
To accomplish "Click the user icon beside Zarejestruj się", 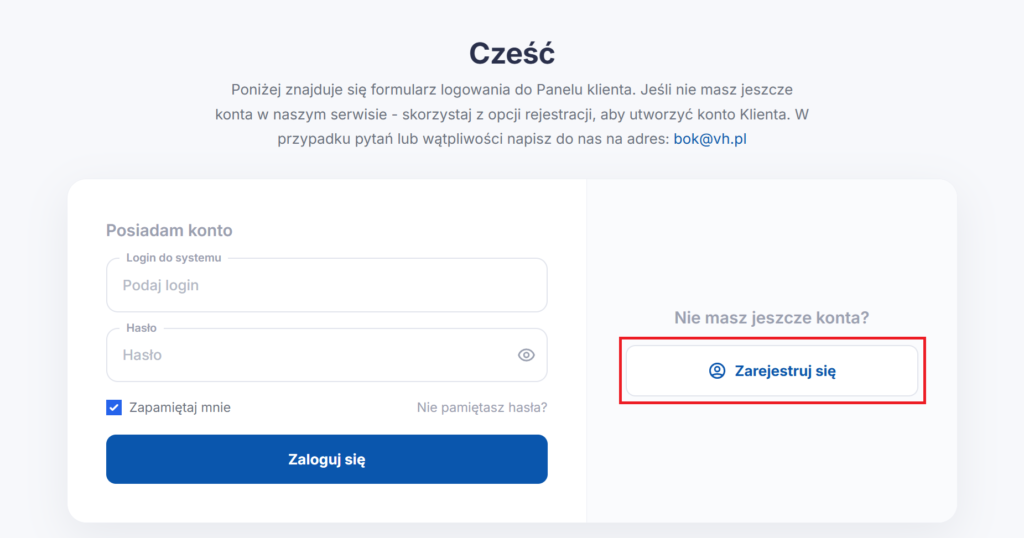I will [x=717, y=371].
